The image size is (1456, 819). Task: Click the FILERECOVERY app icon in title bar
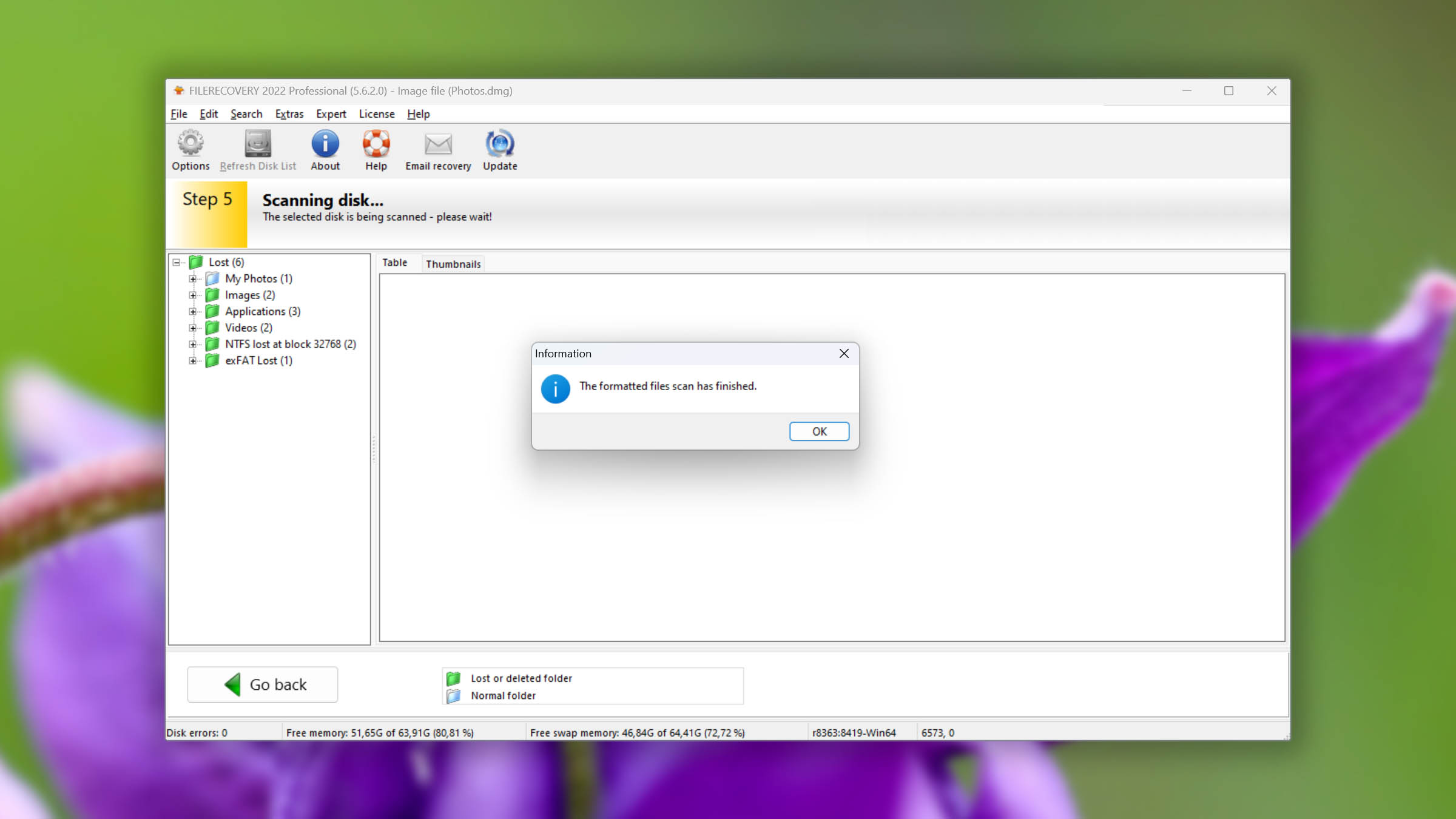click(179, 90)
